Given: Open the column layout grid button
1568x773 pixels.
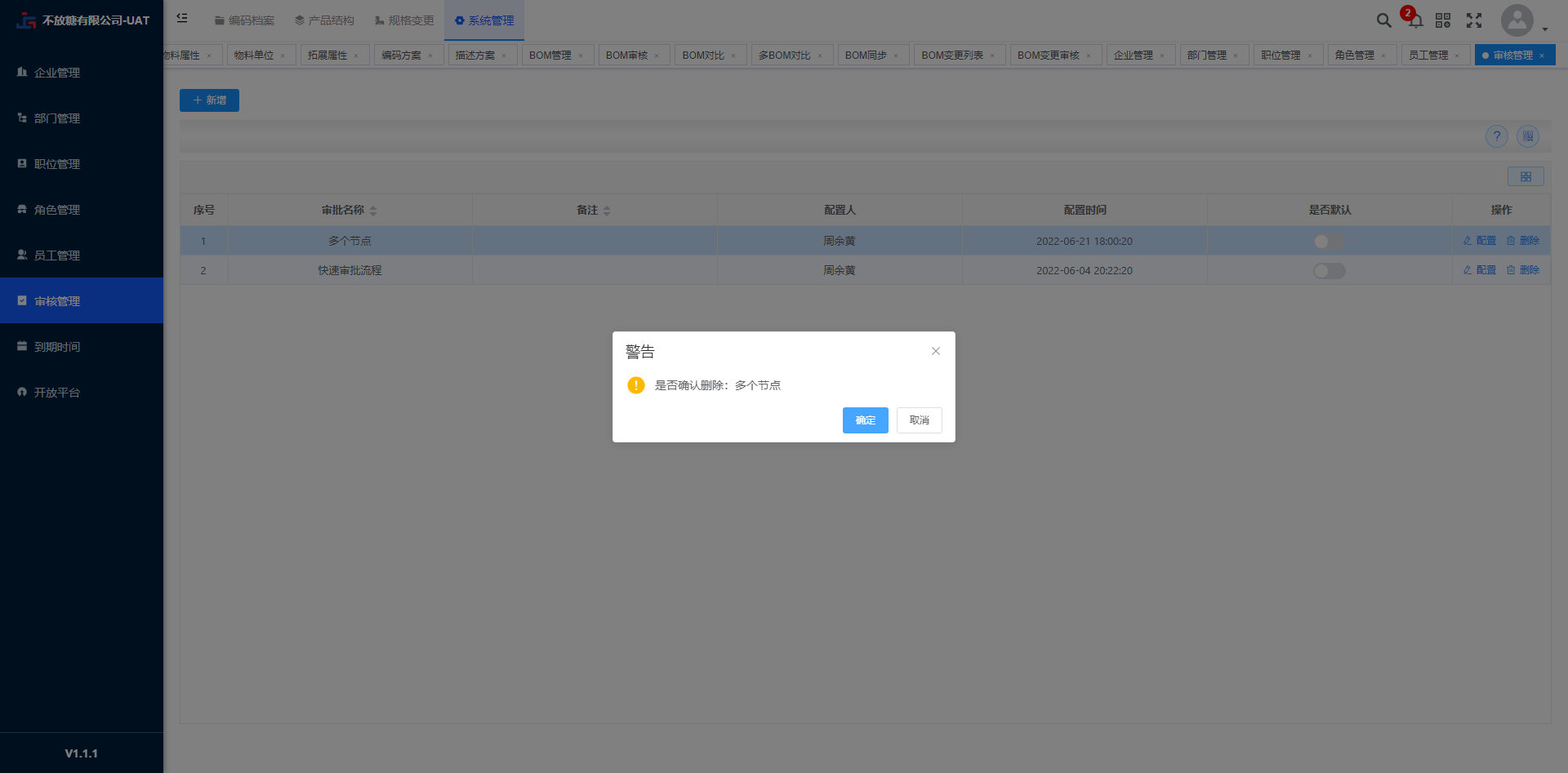Looking at the screenshot, I should [1526, 176].
